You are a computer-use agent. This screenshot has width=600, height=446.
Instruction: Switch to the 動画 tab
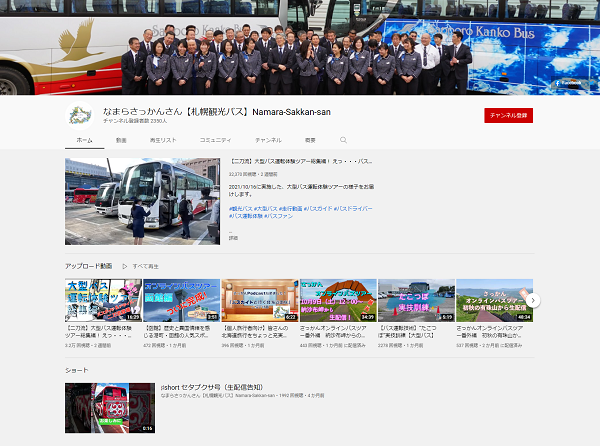click(x=121, y=140)
